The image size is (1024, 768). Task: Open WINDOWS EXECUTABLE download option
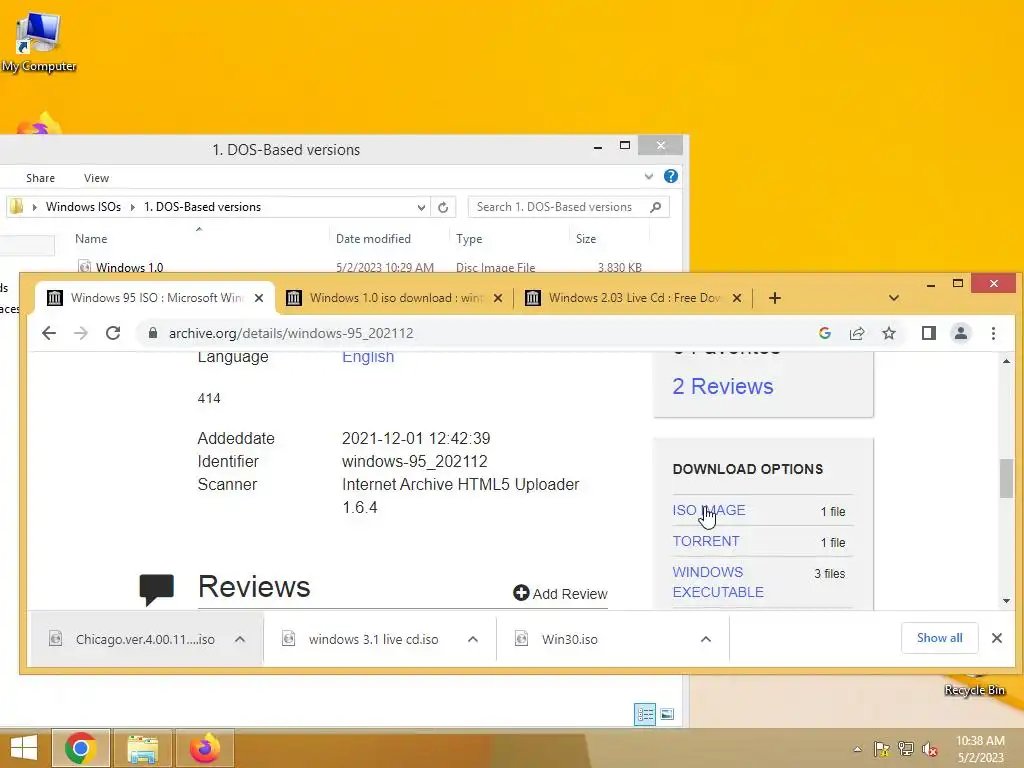pyautogui.click(x=718, y=582)
